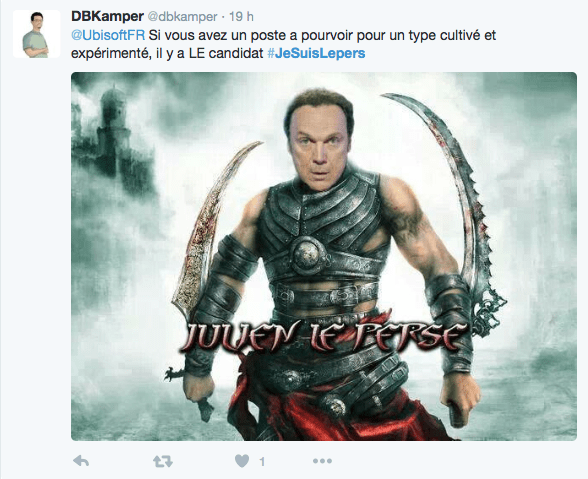View the like count of 1
Image resolution: width=588 pixels, height=479 pixels.
click(262, 462)
